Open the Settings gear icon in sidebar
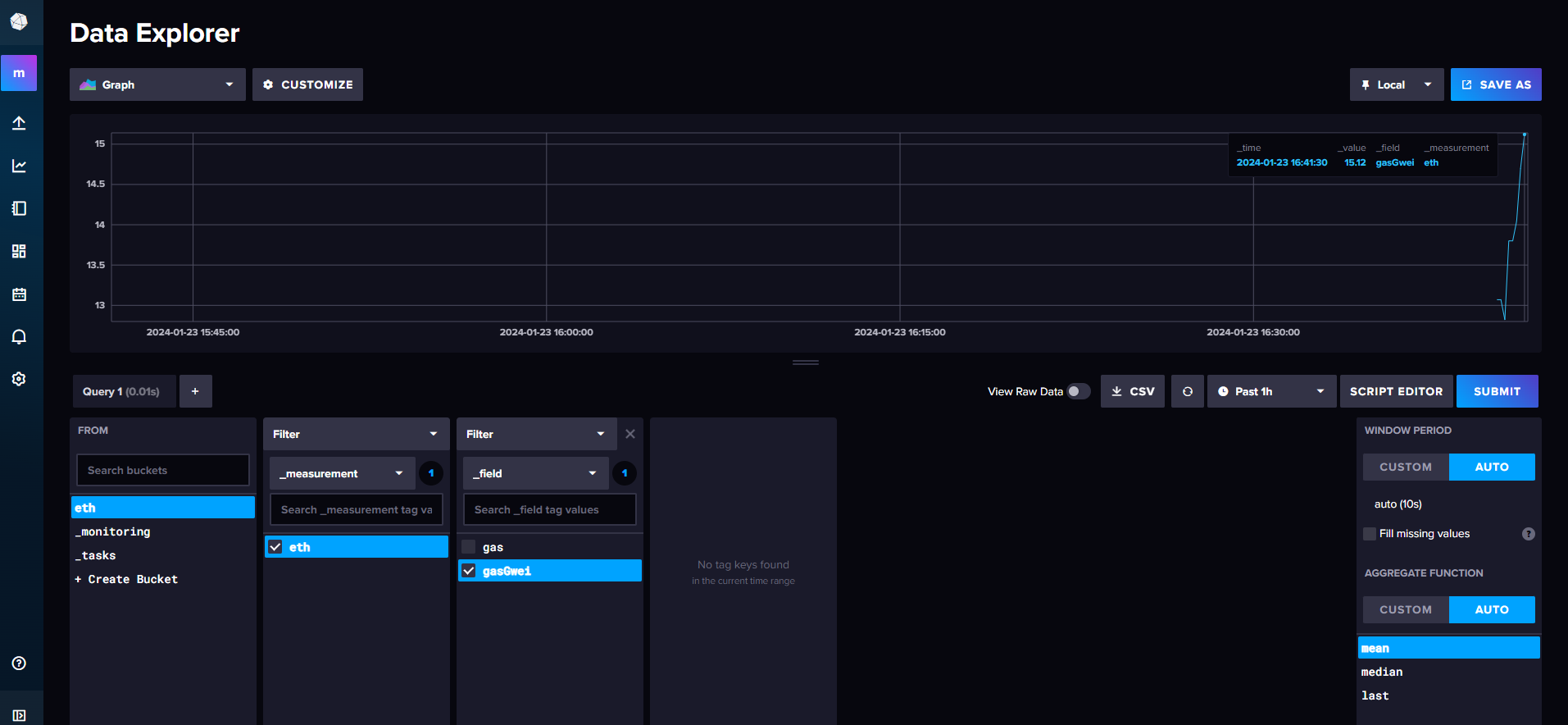Image resolution: width=1568 pixels, height=725 pixels. pyautogui.click(x=19, y=379)
